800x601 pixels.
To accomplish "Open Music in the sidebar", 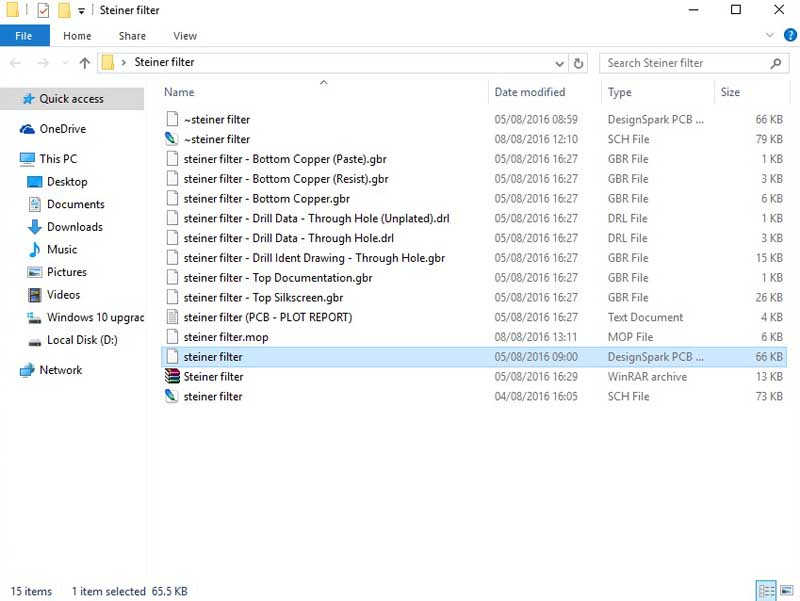I will [62, 249].
